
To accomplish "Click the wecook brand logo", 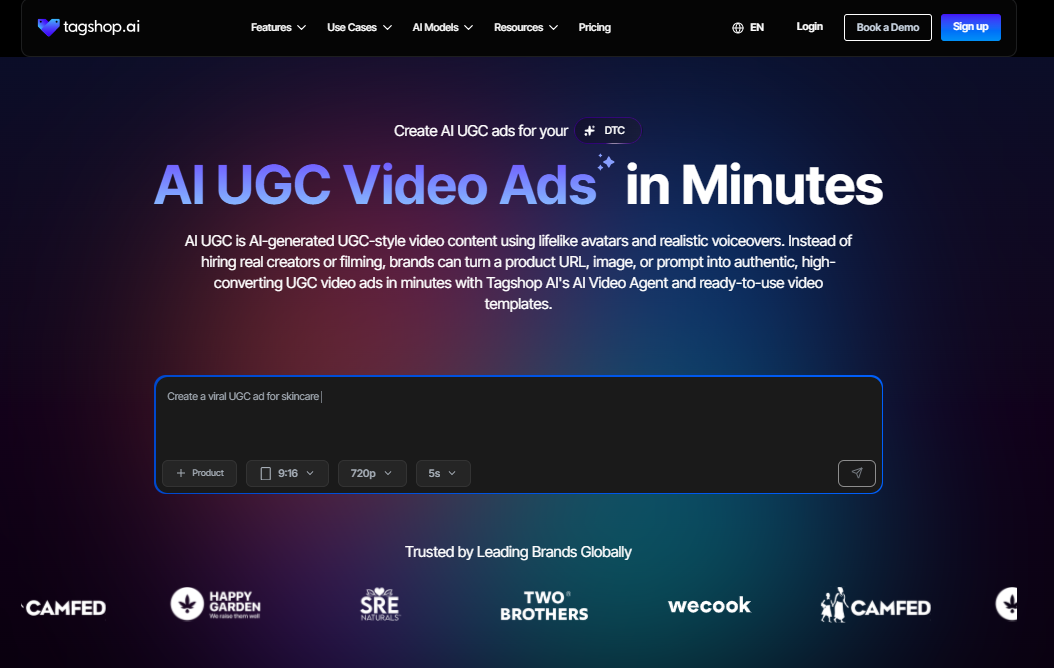I will coord(709,605).
